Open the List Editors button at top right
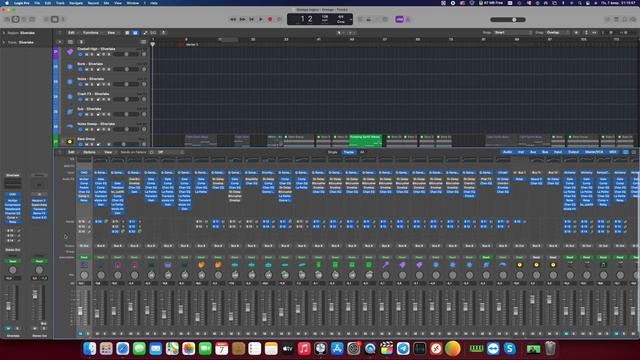 coord(608,19)
